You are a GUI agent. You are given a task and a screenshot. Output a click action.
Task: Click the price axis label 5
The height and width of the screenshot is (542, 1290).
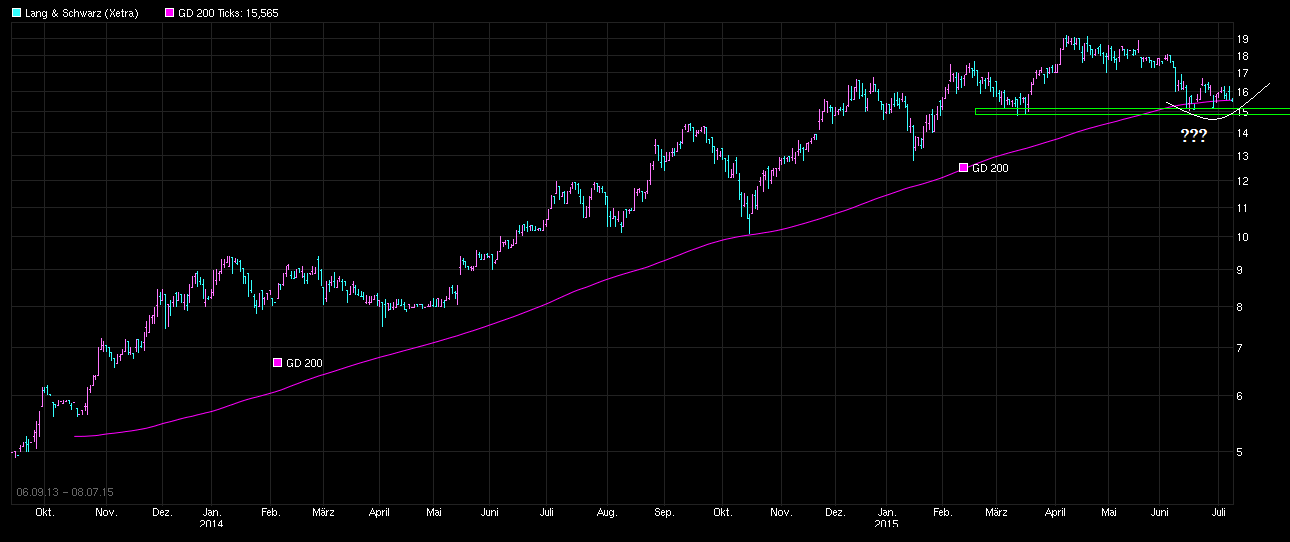(1240, 452)
